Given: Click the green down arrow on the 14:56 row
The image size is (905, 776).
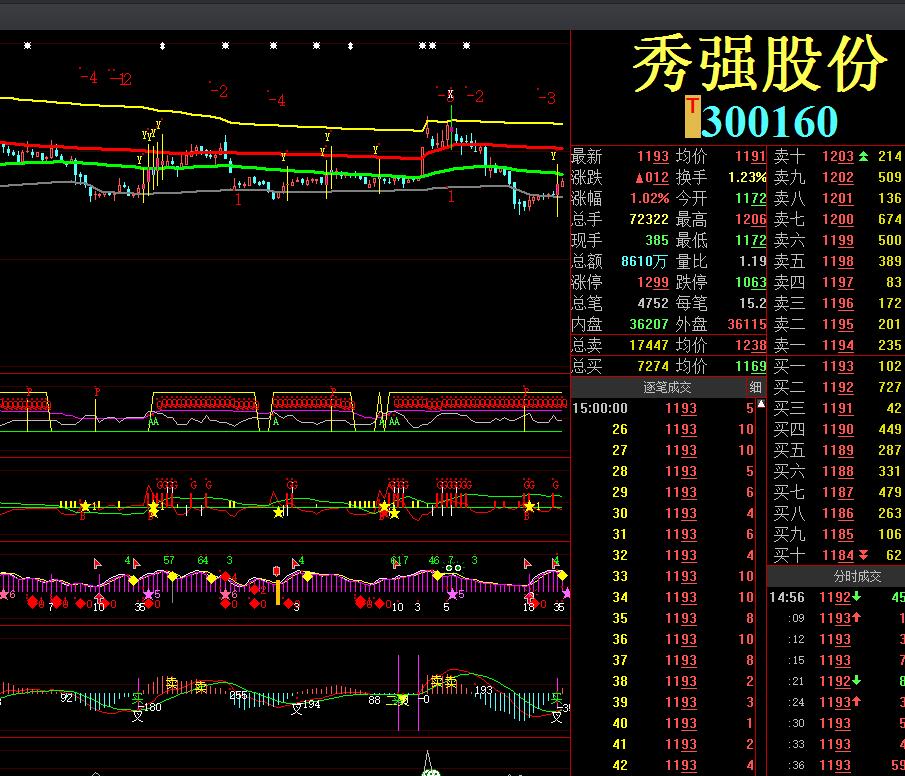Looking at the screenshot, I should pos(856,596).
